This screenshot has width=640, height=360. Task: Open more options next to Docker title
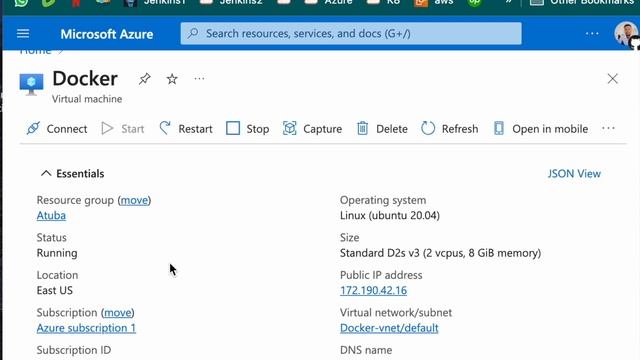coord(199,78)
